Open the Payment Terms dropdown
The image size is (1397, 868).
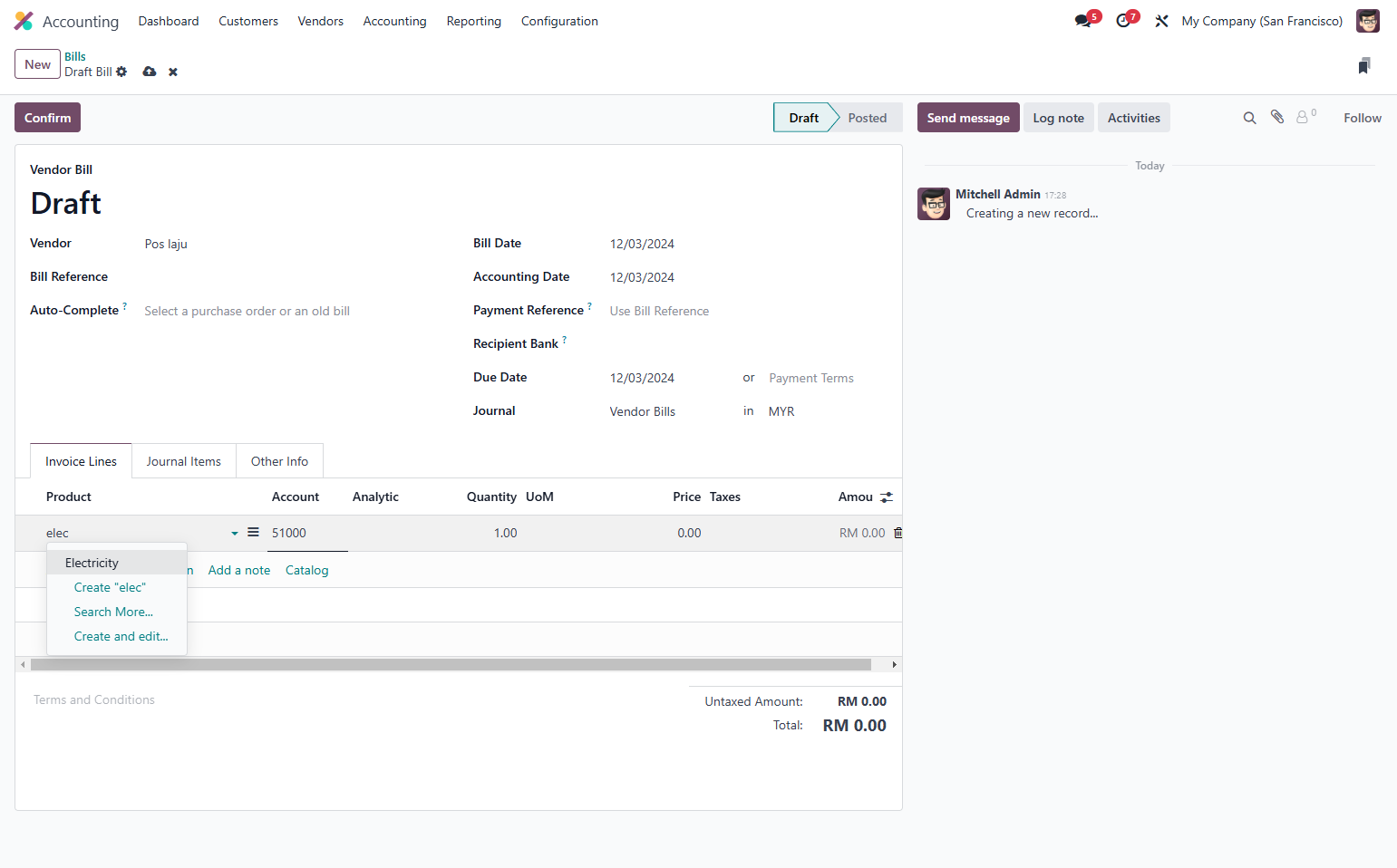point(828,378)
